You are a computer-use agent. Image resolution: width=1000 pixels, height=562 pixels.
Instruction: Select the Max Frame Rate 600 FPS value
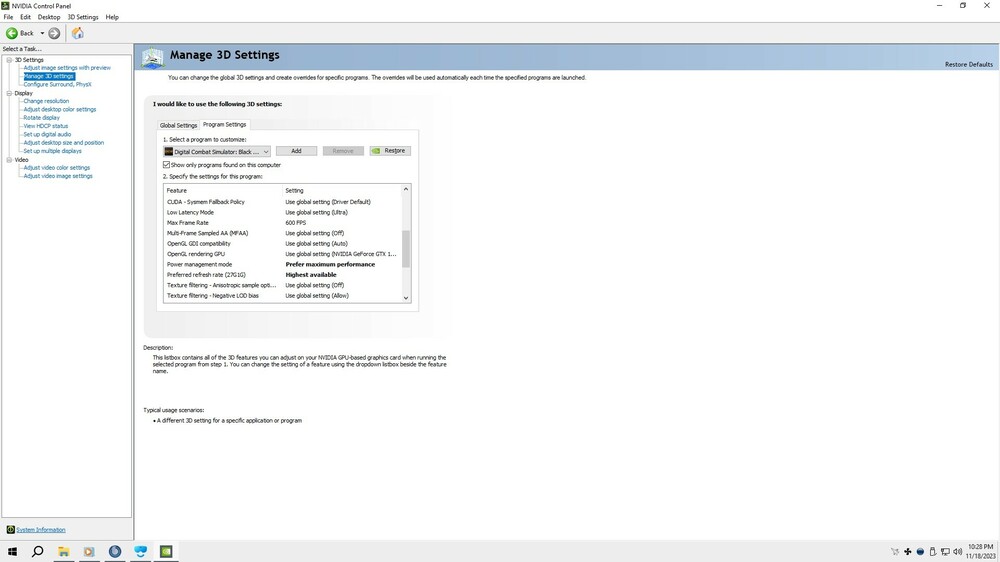(x=296, y=223)
